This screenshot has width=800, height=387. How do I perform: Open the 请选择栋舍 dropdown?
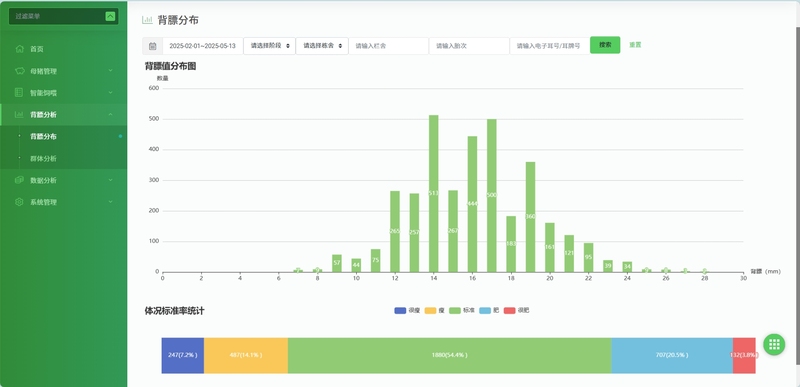(322, 46)
